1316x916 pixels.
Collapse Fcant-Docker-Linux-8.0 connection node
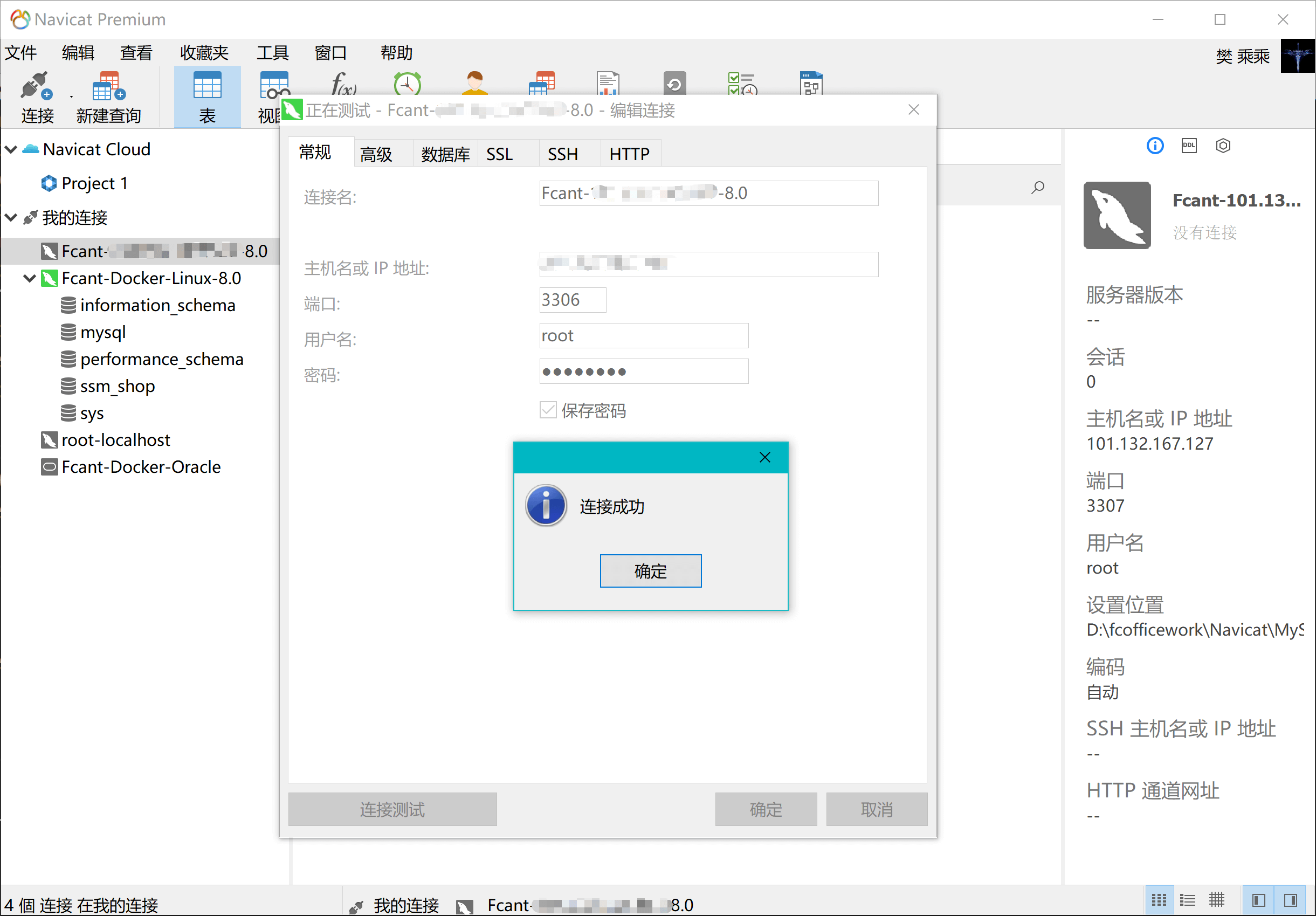click(x=30, y=279)
